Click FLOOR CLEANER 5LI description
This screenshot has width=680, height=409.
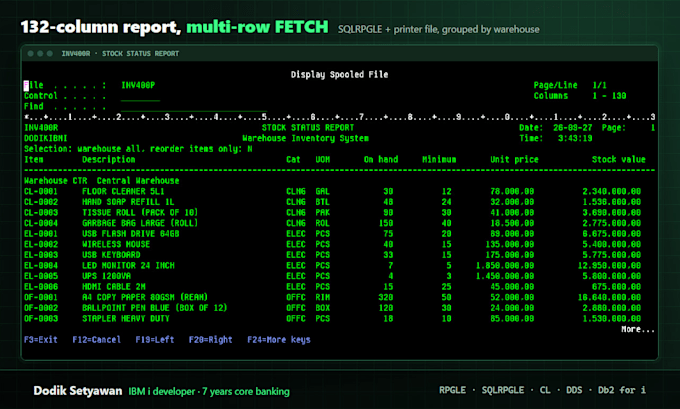coord(123,191)
